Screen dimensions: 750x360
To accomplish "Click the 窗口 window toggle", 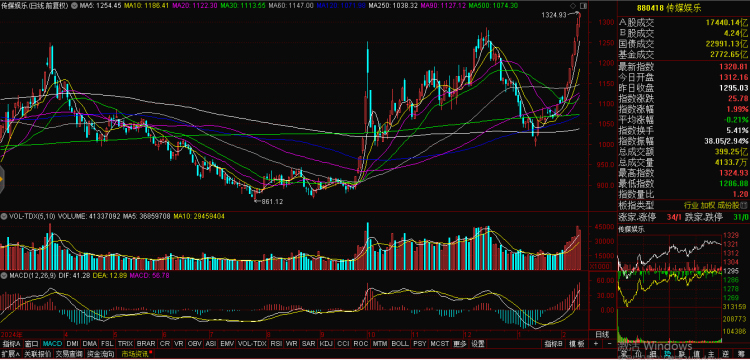I will pyautogui.click(x=31, y=343).
